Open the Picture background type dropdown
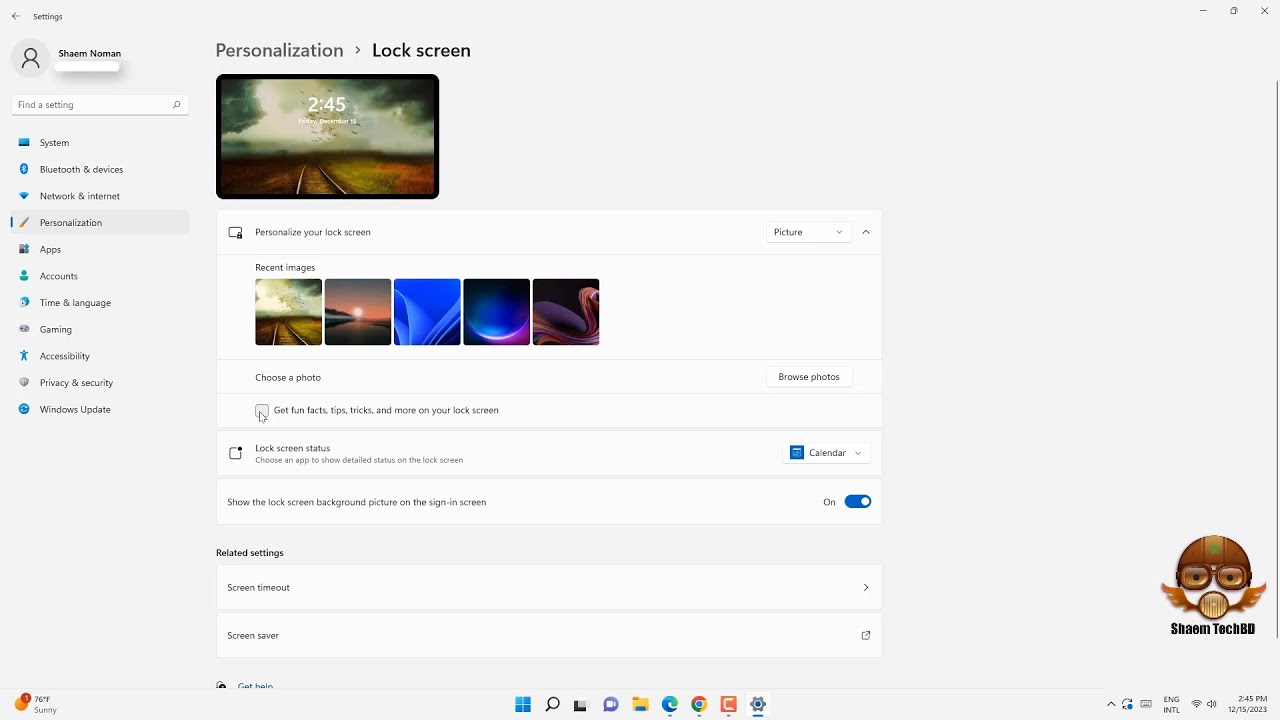The image size is (1280, 720). [809, 232]
